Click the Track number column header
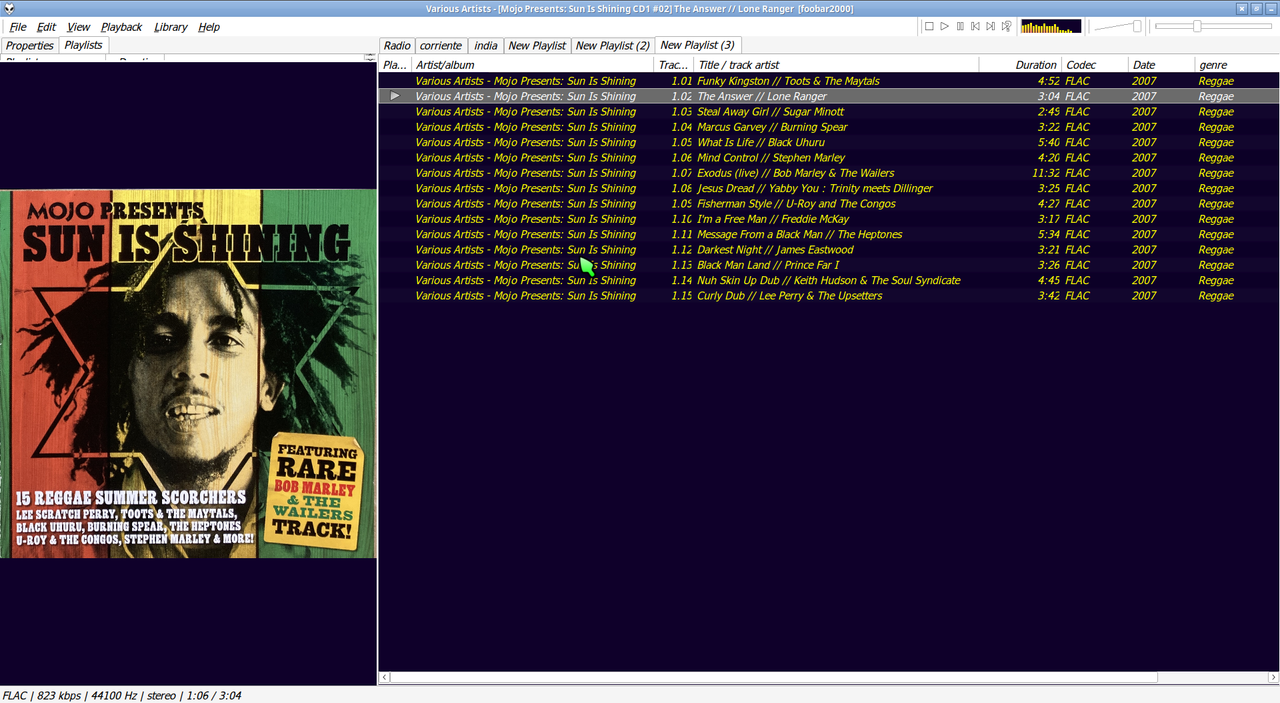 [674, 65]
